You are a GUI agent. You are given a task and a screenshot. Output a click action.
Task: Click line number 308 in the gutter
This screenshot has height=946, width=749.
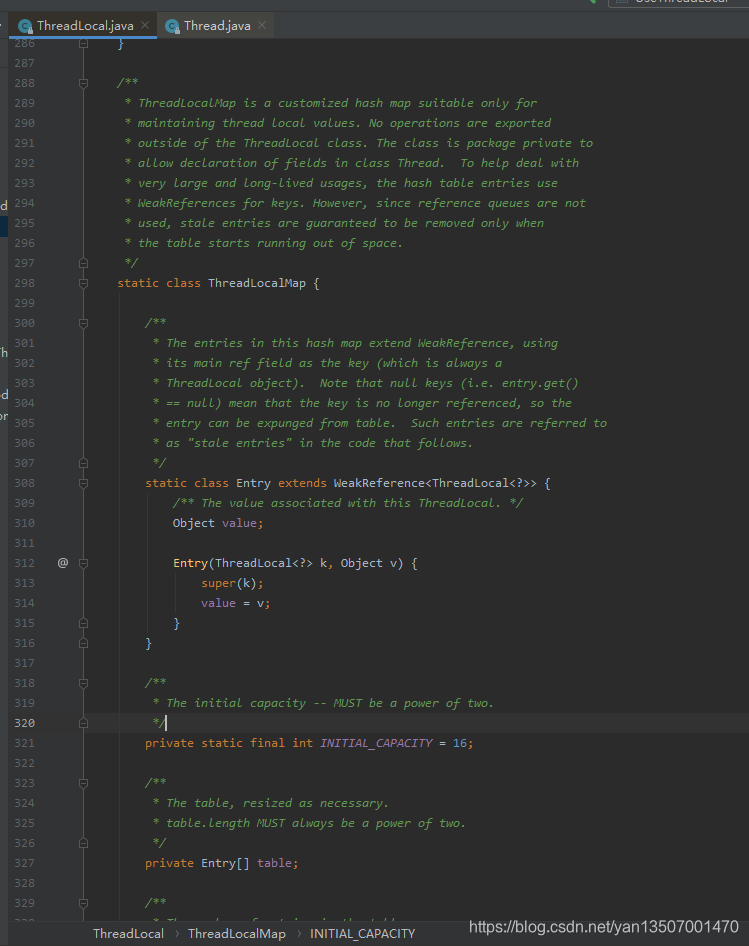pyautogui.click(x=25, y=483)
